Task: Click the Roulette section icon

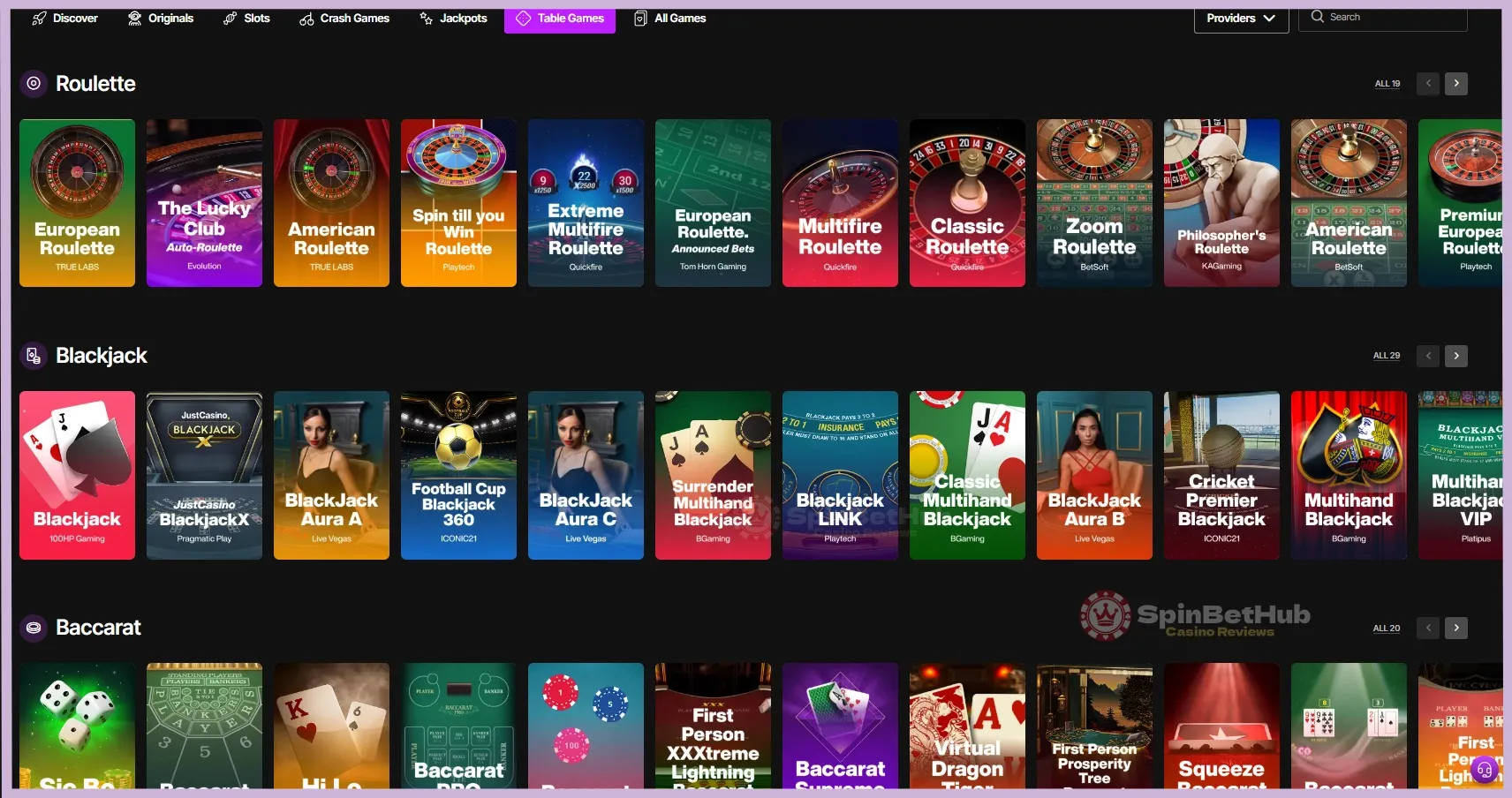Action: [34, 83]
